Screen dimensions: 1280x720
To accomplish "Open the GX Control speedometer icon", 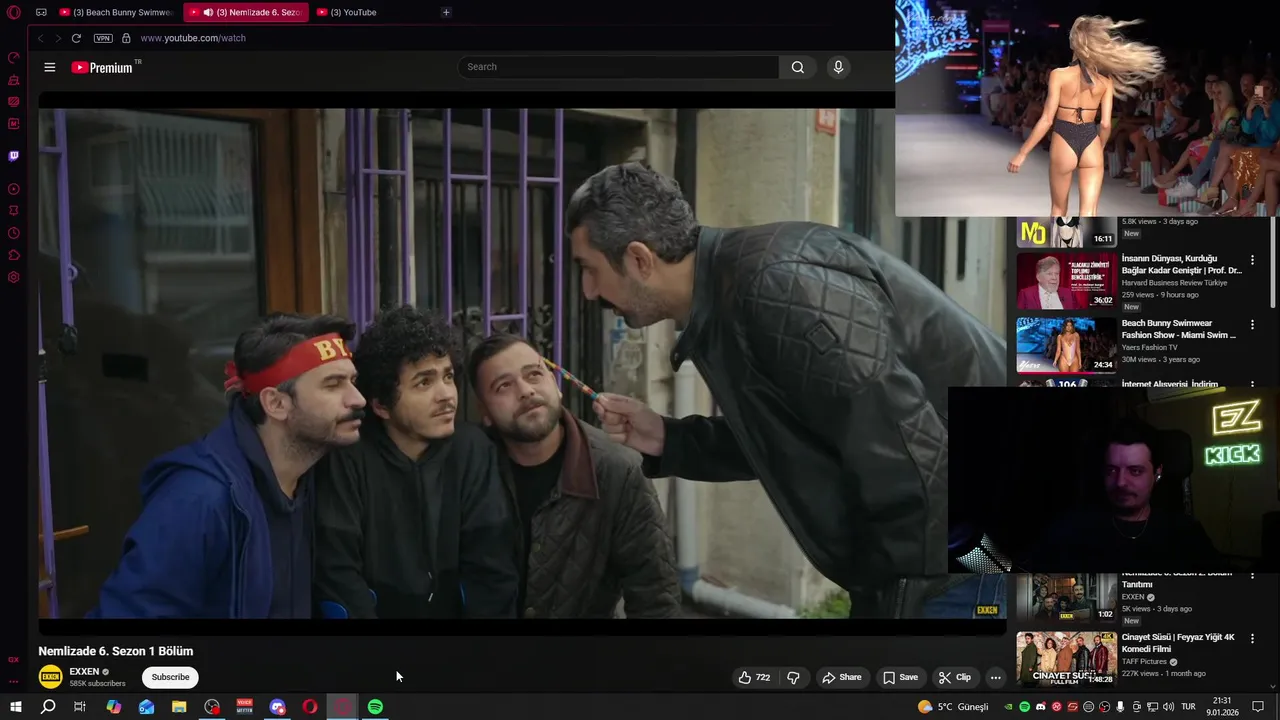I will 14,58.
